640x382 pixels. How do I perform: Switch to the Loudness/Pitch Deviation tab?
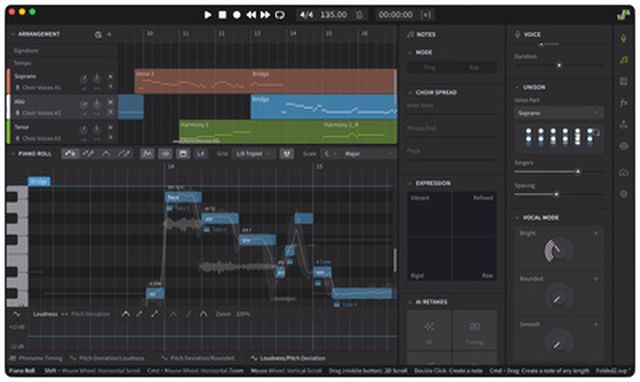289,358
